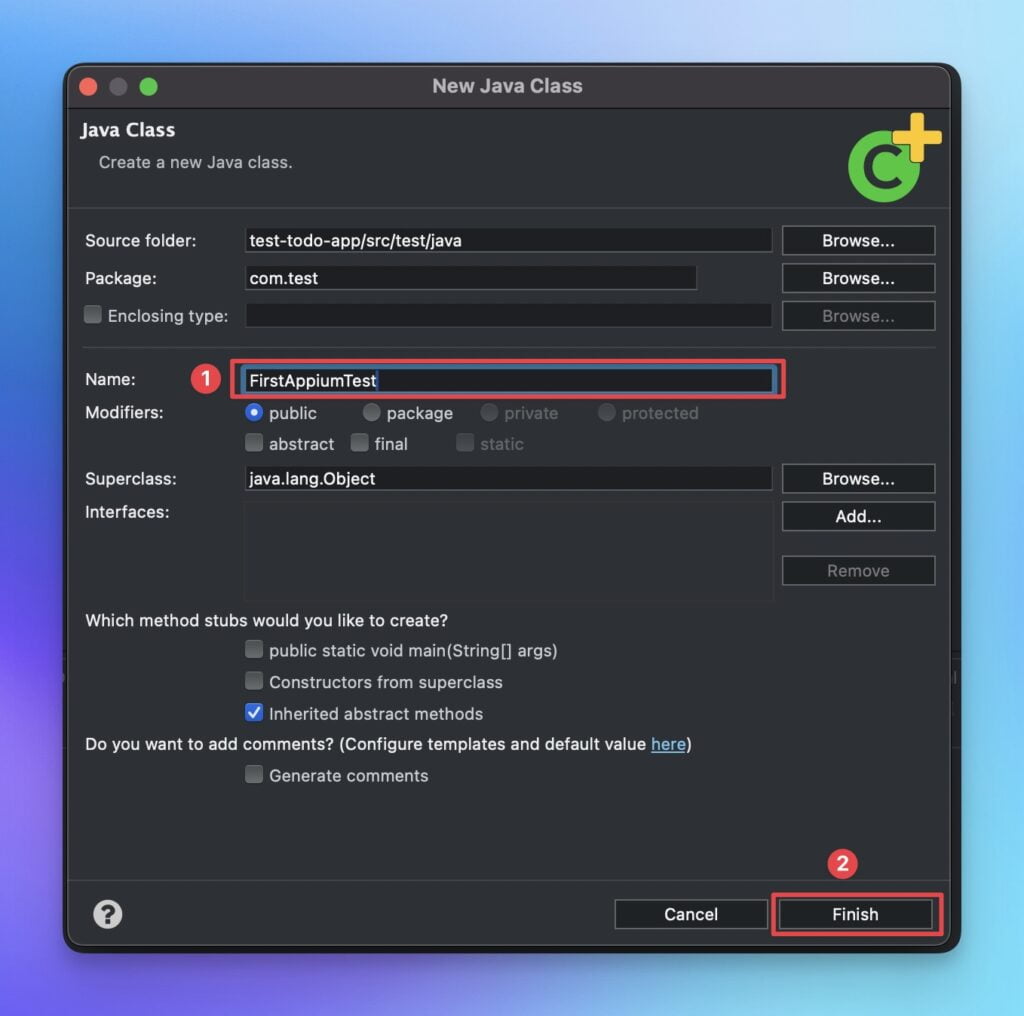
Task: Click into the Source folder field
Action: tap(508, 240)
